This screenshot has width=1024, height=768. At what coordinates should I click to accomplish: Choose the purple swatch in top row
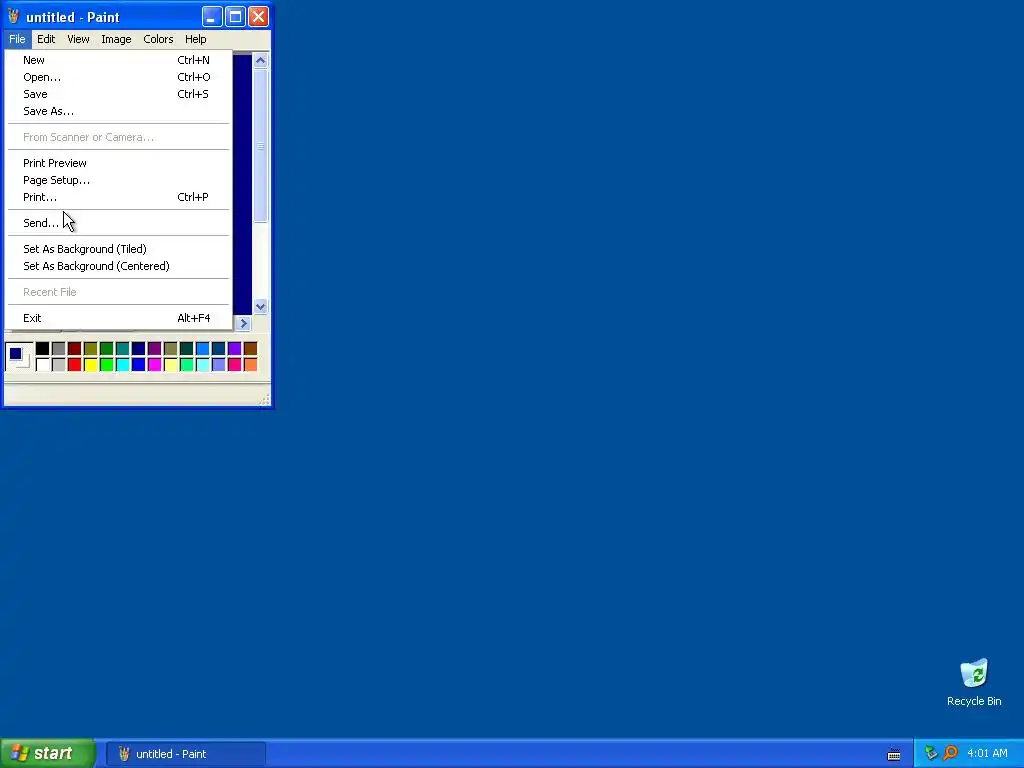pyautogui.click(x=155, y=349)
